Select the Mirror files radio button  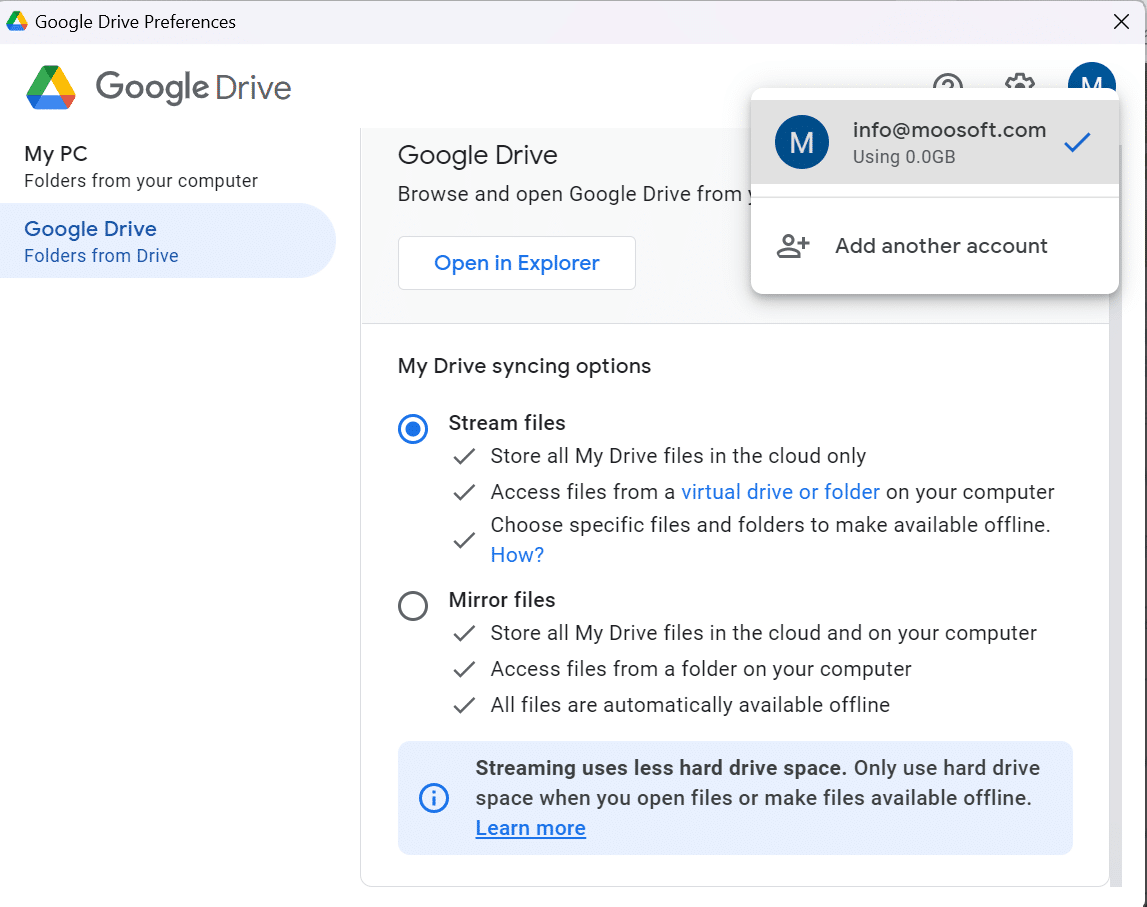(413, 606)
